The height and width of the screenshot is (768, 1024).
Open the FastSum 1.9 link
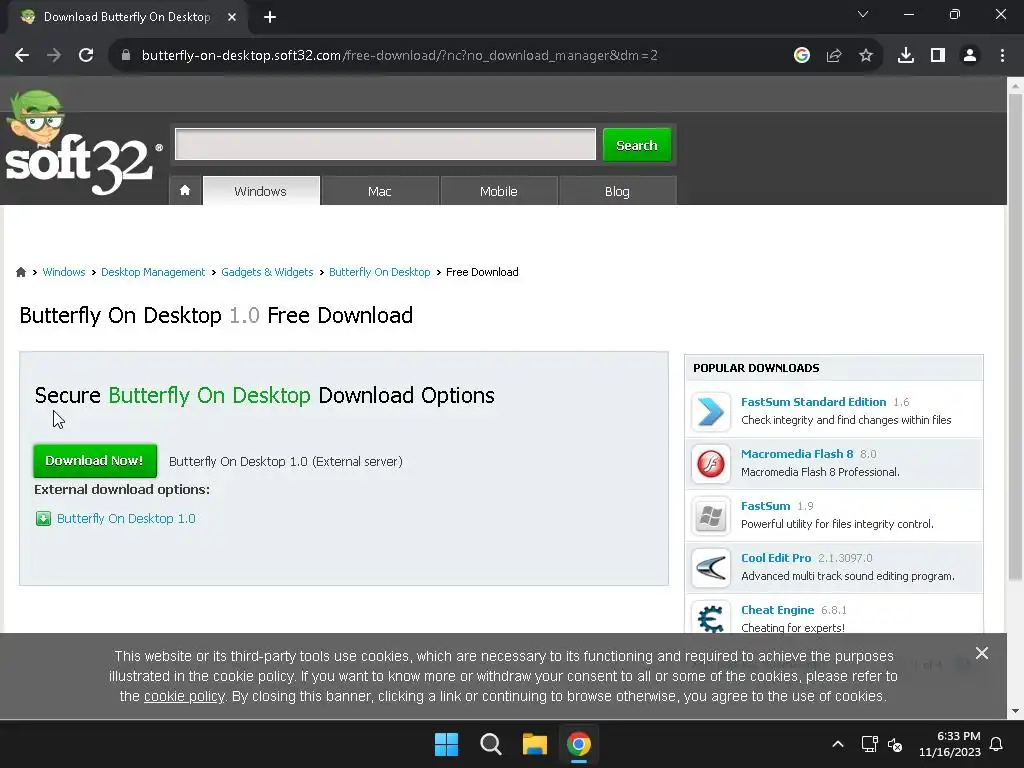765,506
